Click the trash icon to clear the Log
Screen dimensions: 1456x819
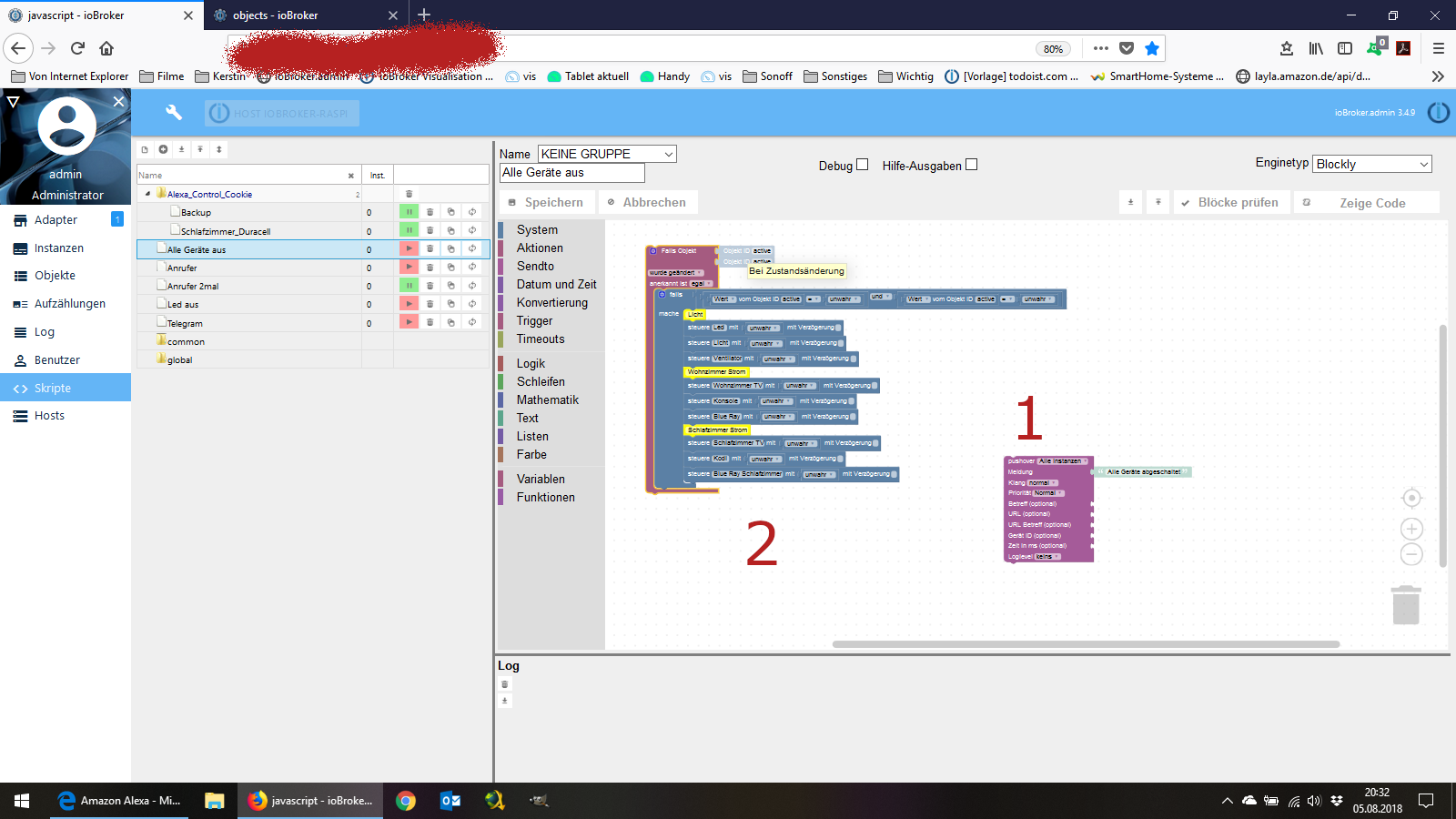point(505,684)
